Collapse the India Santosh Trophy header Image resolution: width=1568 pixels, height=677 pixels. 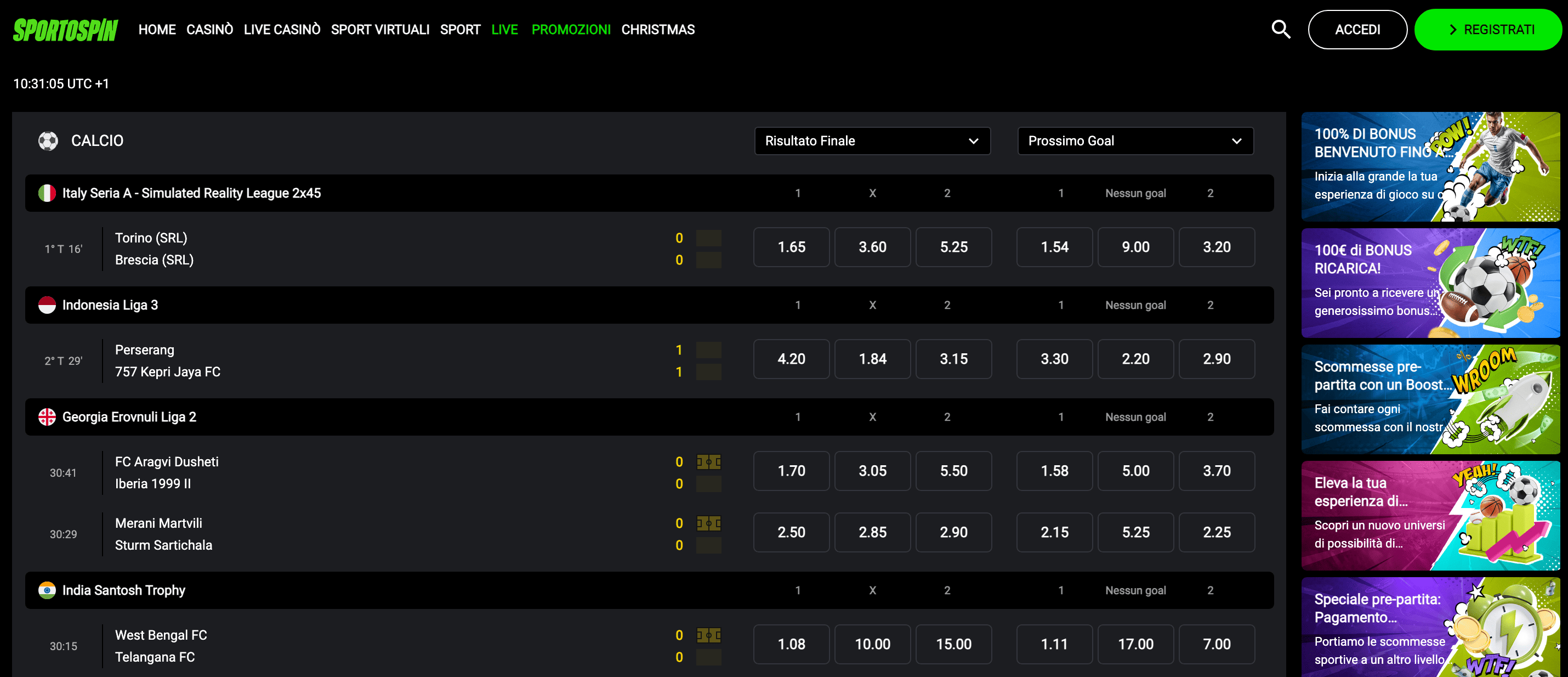click(x=649, y=590)
